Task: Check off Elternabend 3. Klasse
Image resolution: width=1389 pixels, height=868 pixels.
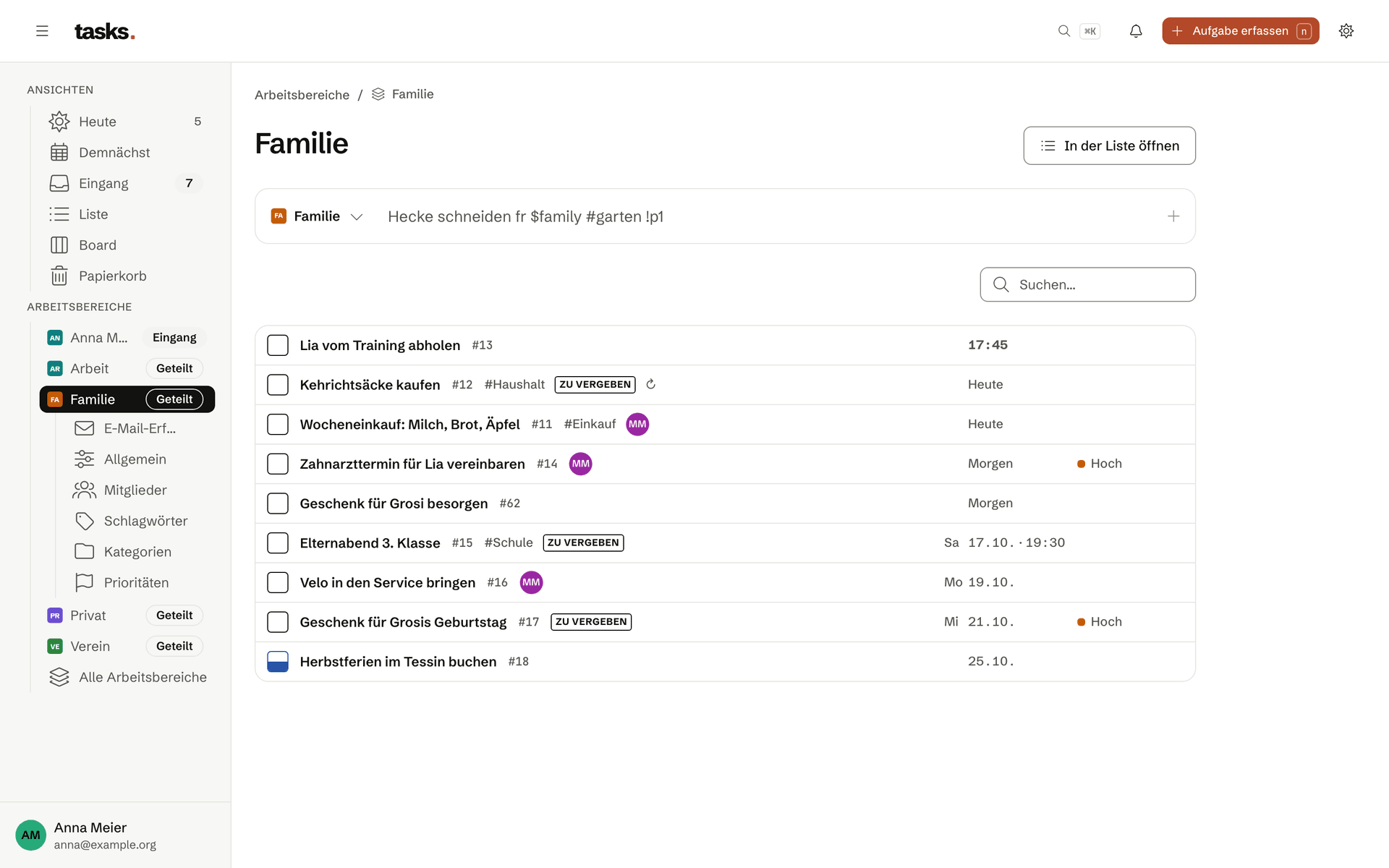Action: pyautogui.click(x=278, y=542)
